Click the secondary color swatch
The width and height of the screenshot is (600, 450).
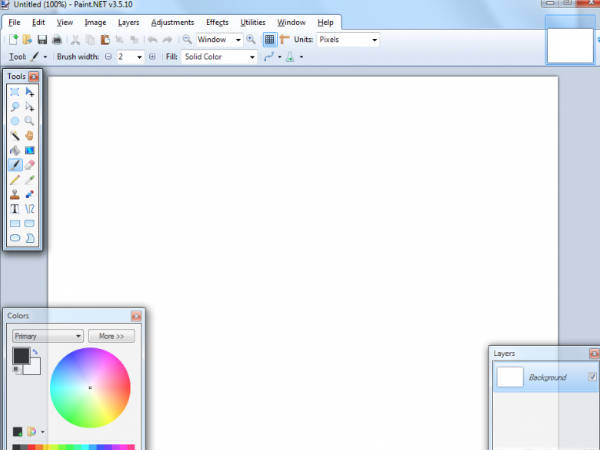coord(34,367)
